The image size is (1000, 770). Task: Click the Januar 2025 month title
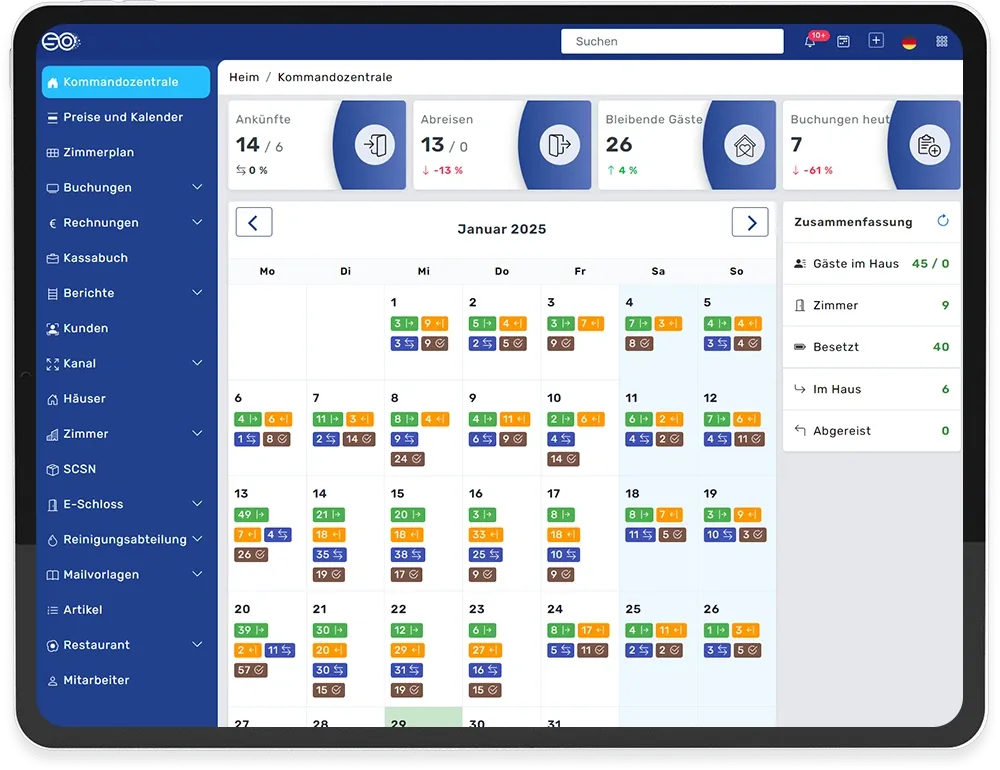point(502,229)
